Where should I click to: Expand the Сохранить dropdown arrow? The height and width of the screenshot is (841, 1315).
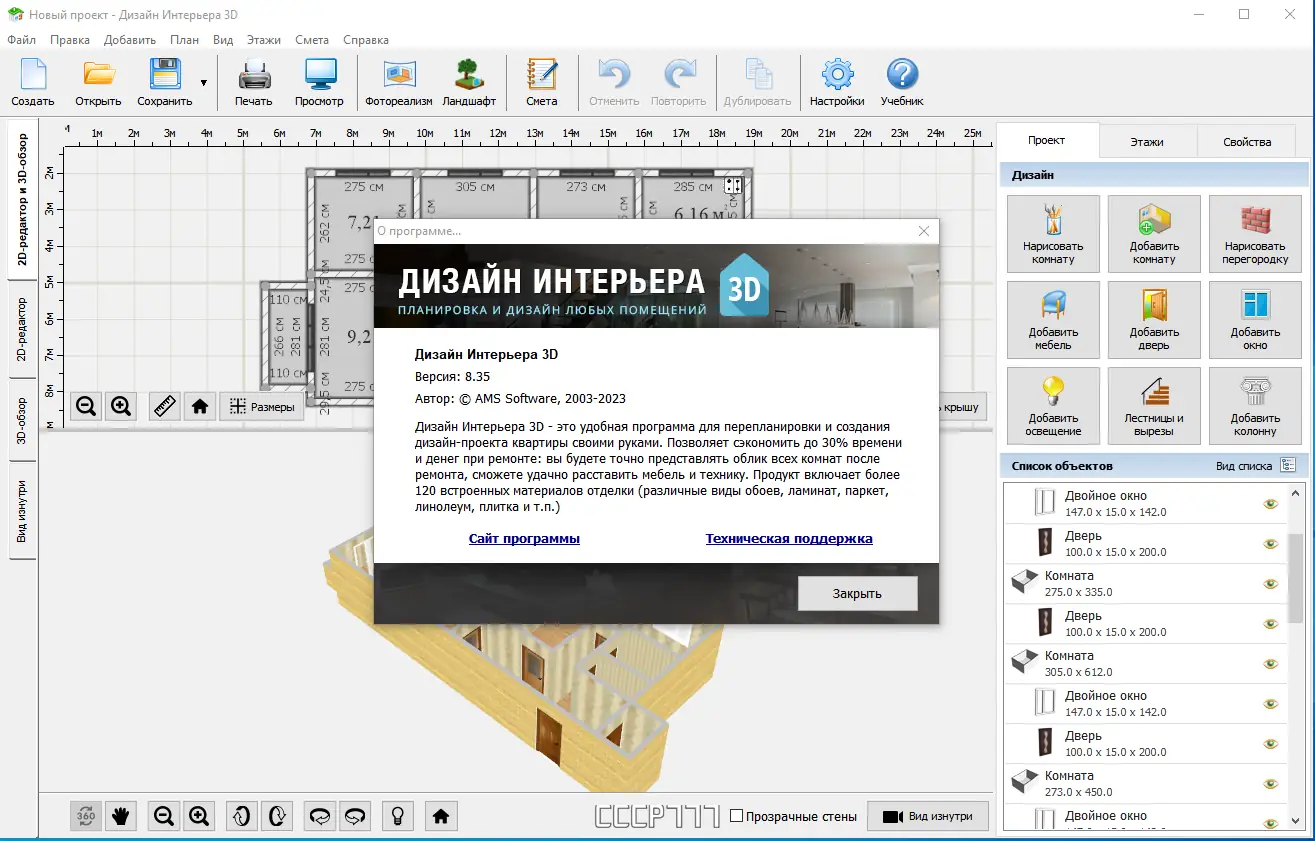[x=204, y=83]
